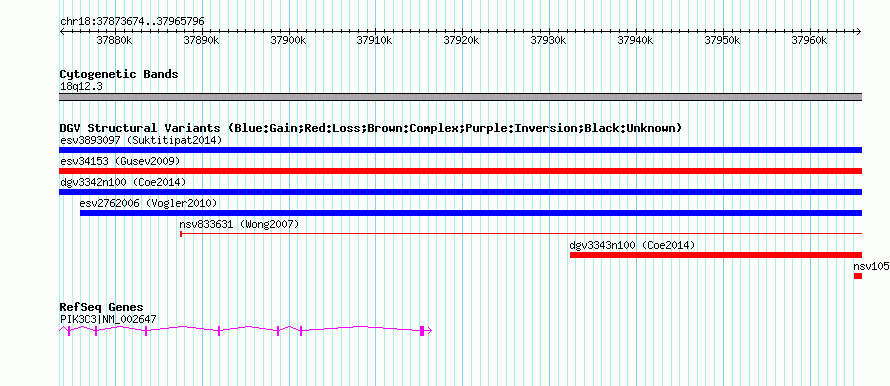The height and width of the screenshot is (386, 890).
Task: Click the 37950k ruler tick label
Action: pyautogui.click(x=723, y=41)
